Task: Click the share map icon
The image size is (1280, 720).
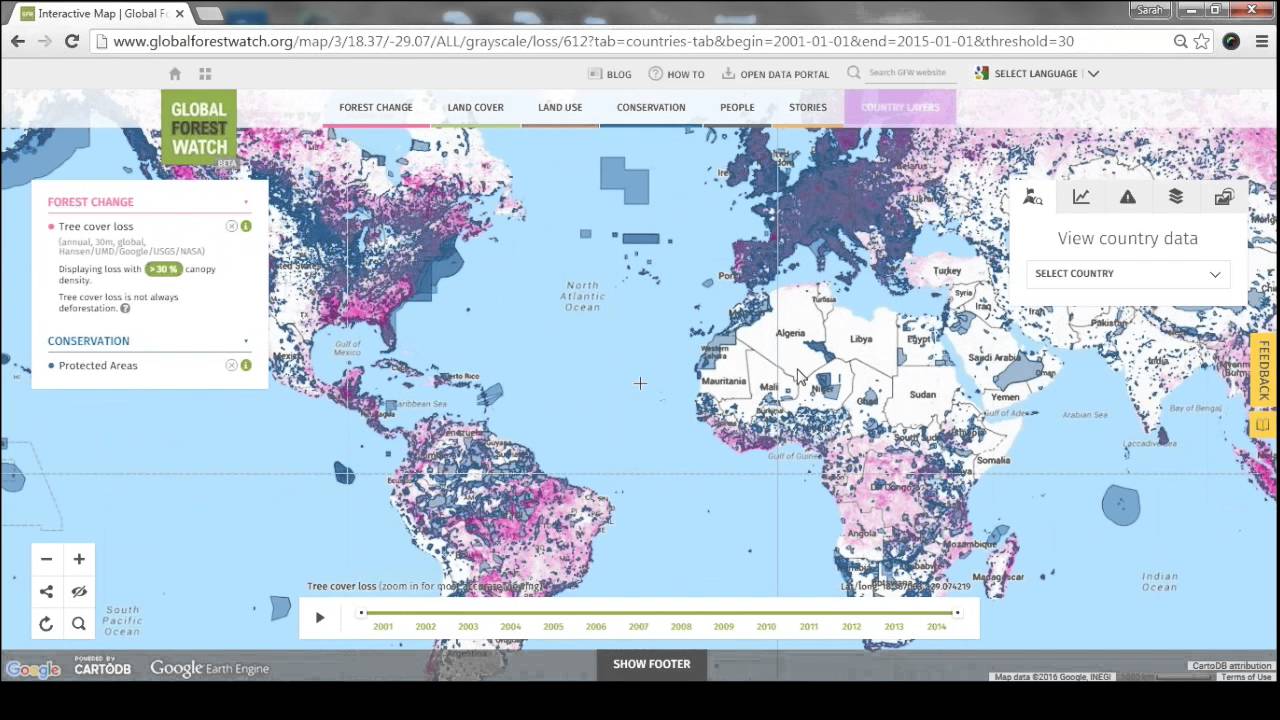Action: click(x=46, y=591)
